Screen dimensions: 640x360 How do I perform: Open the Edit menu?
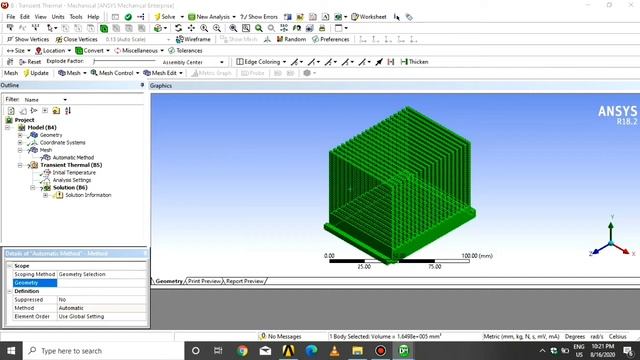click(25, 17)
